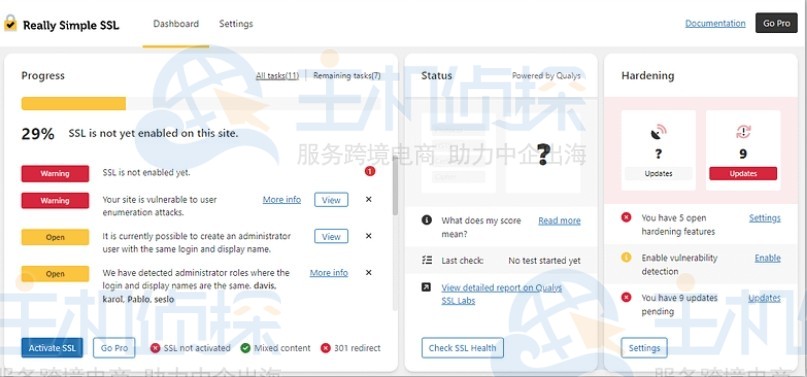The height and width of the screenshot is (377, 807).
Task: Dismiss the detected administrator roles task
Action: (x=369, y=273)
